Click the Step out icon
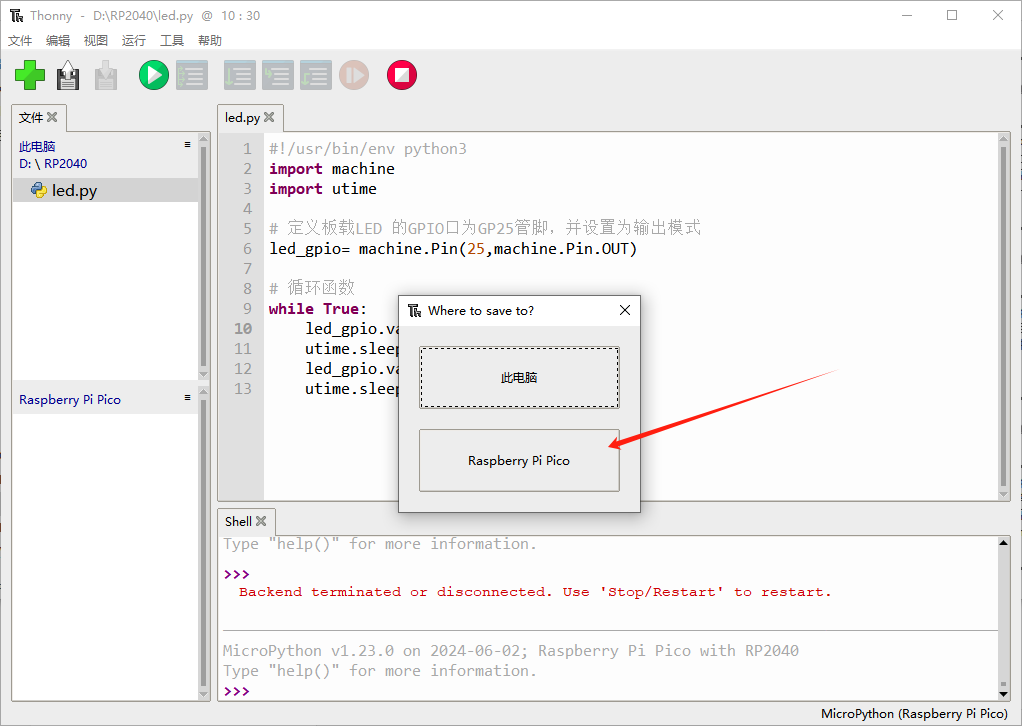 coord(316,75)
